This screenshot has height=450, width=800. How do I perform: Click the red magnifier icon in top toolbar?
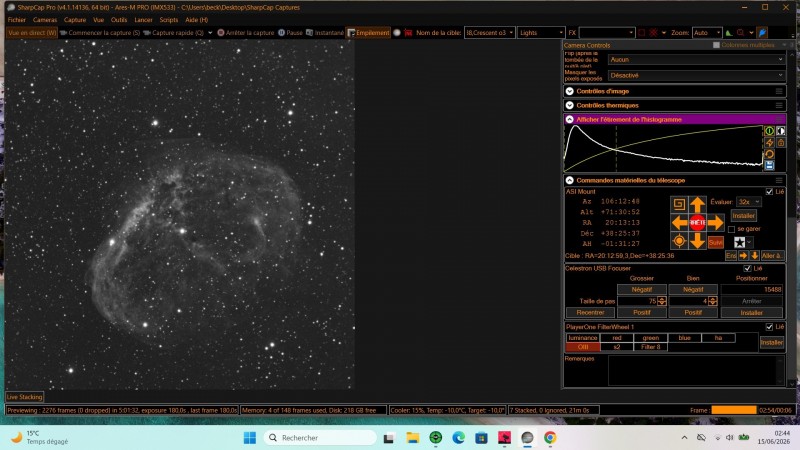tap(740, 33)
